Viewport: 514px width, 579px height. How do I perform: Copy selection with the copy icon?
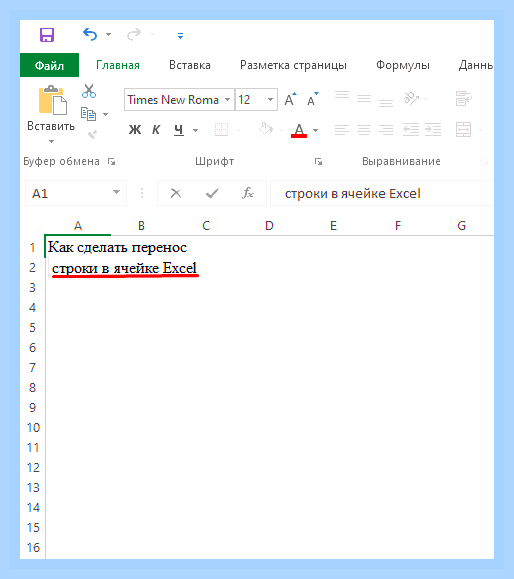point(89,114)
